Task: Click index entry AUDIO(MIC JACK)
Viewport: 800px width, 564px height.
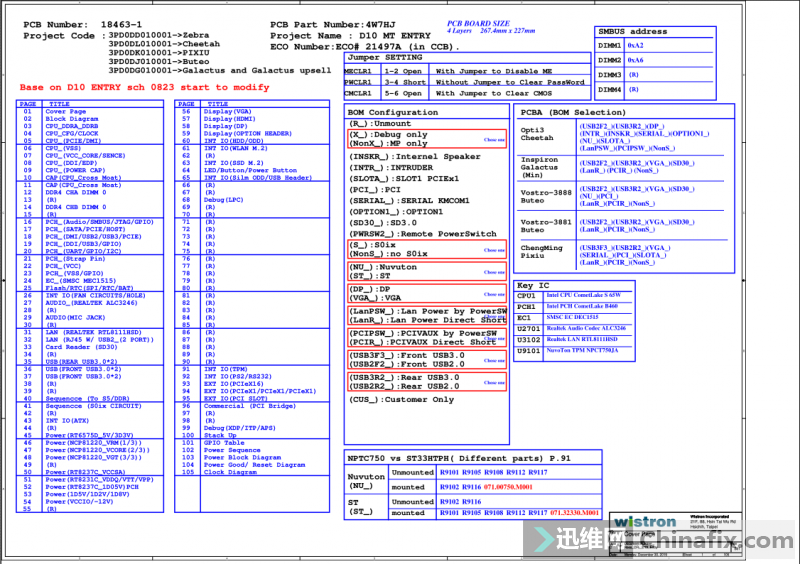Action: [x=75, y=317]
